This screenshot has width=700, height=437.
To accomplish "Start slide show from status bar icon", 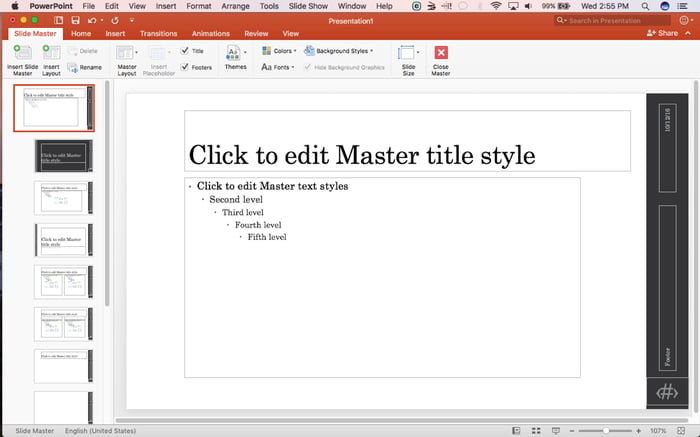I will (x=556, y=431).
